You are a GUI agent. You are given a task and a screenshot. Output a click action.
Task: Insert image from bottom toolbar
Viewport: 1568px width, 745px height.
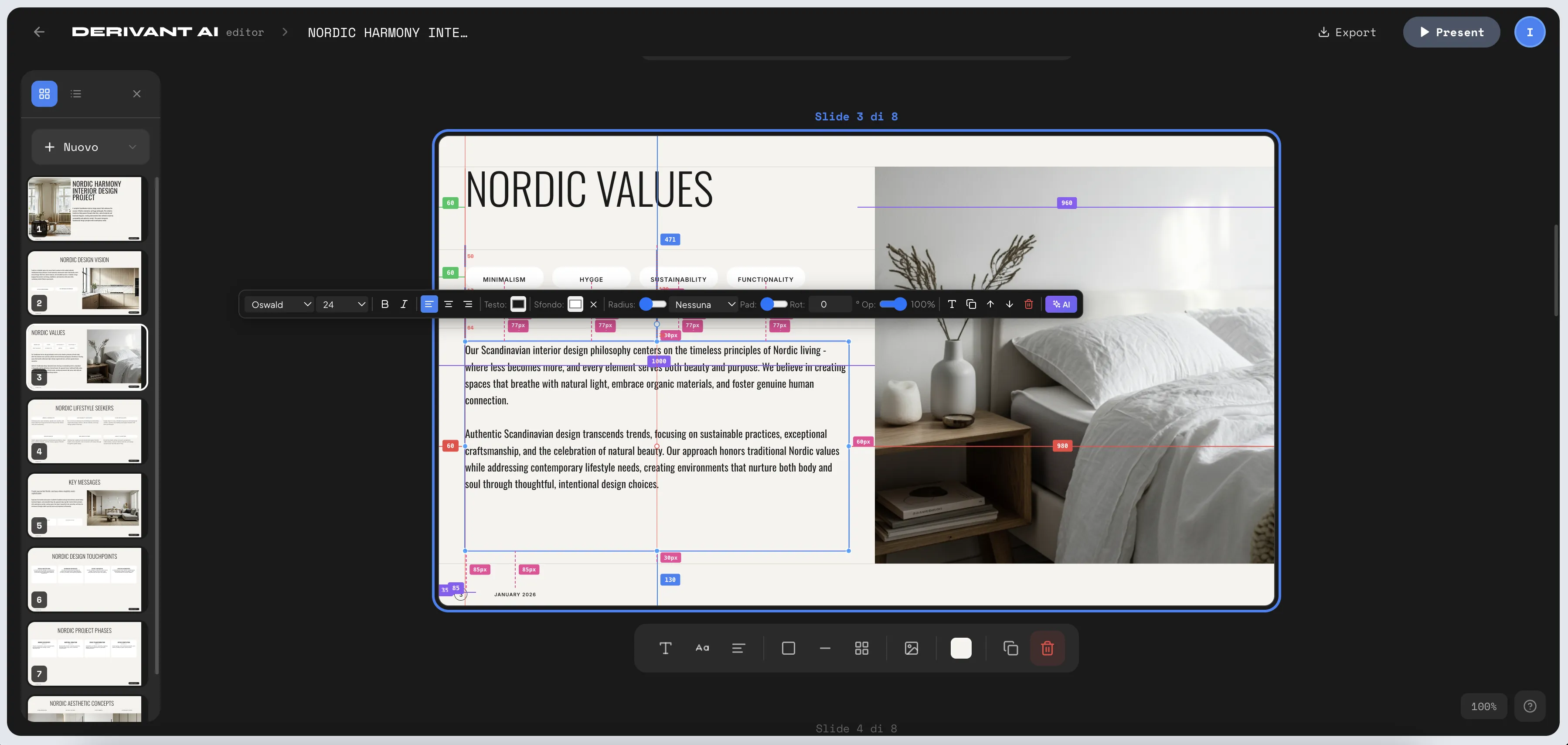[911, 648]
